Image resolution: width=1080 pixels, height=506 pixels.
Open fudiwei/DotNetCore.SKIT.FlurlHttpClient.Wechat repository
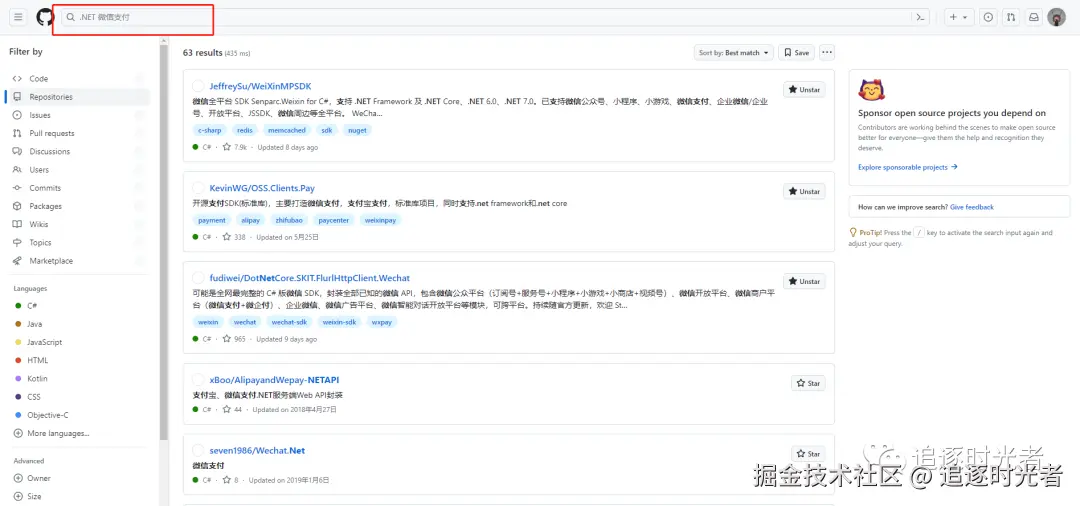coord(309,278)
